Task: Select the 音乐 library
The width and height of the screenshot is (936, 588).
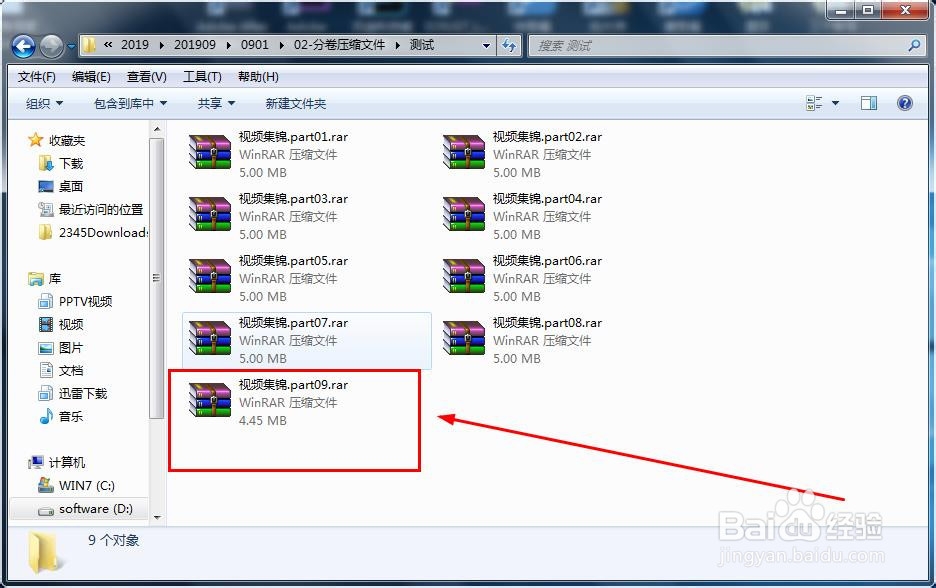Action: (60, 416)
